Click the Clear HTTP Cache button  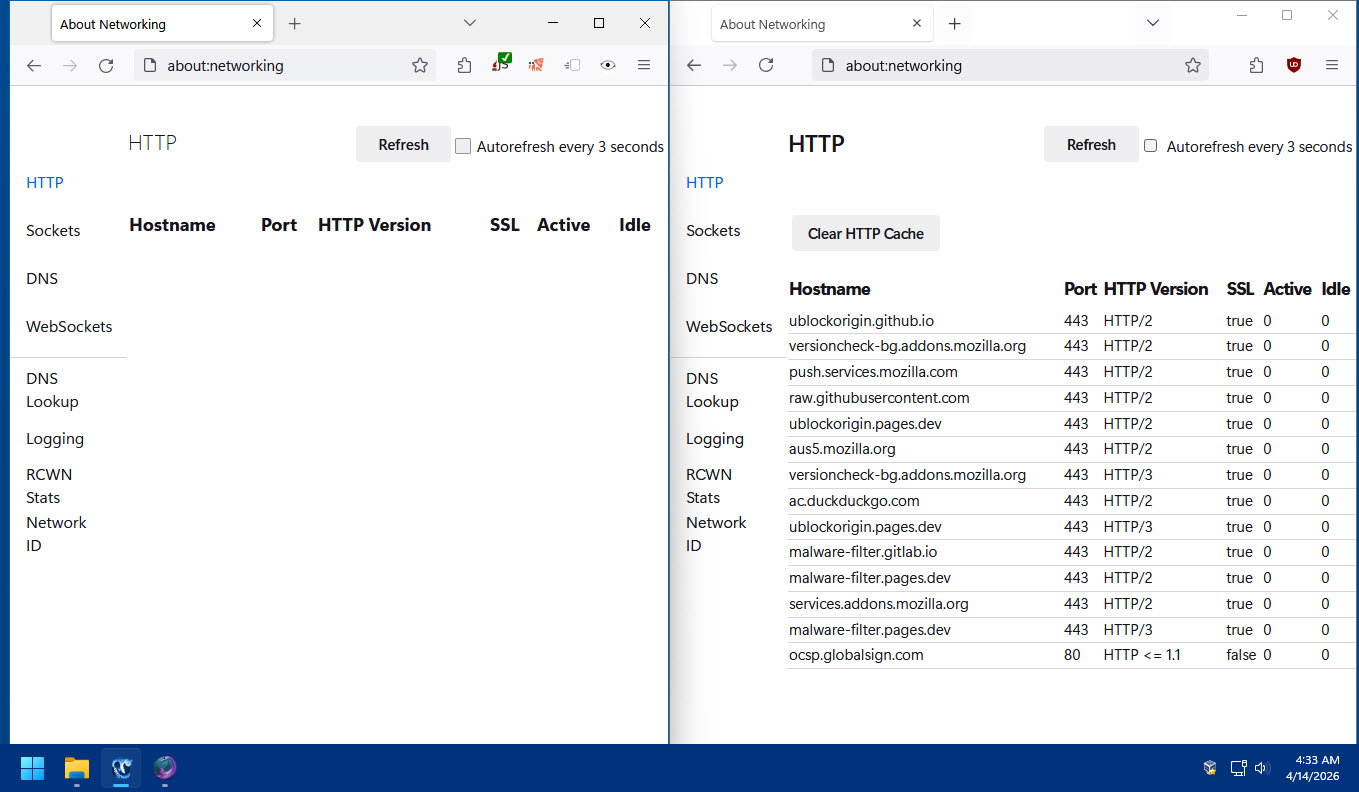tap(865, 234)
